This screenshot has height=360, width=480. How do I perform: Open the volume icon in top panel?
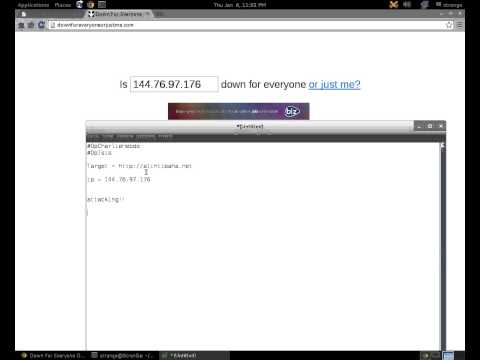point(407,5)
